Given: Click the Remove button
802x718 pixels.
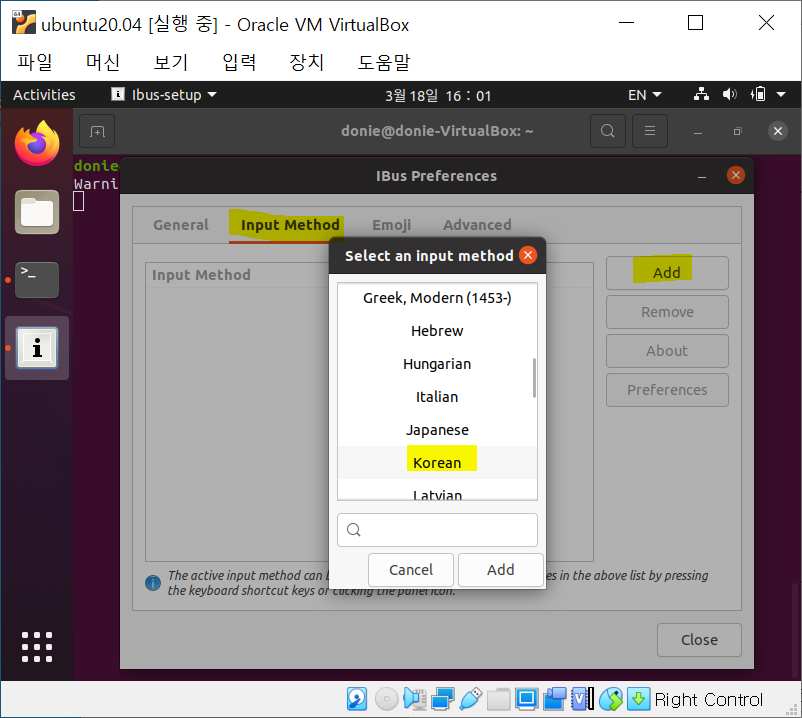Looking at the screenshot, I should click(667, 312).
